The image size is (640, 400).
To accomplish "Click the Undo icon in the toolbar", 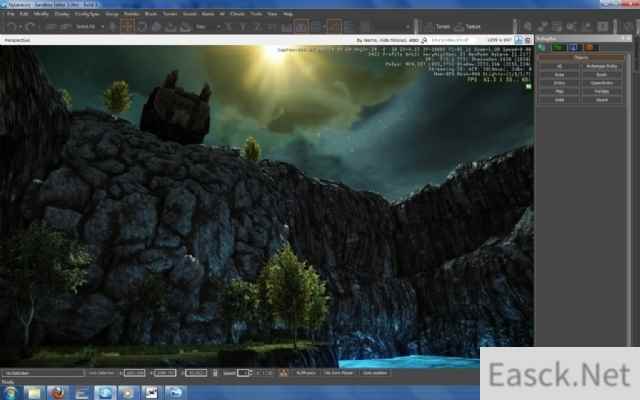I will click(x=8, y=26).
